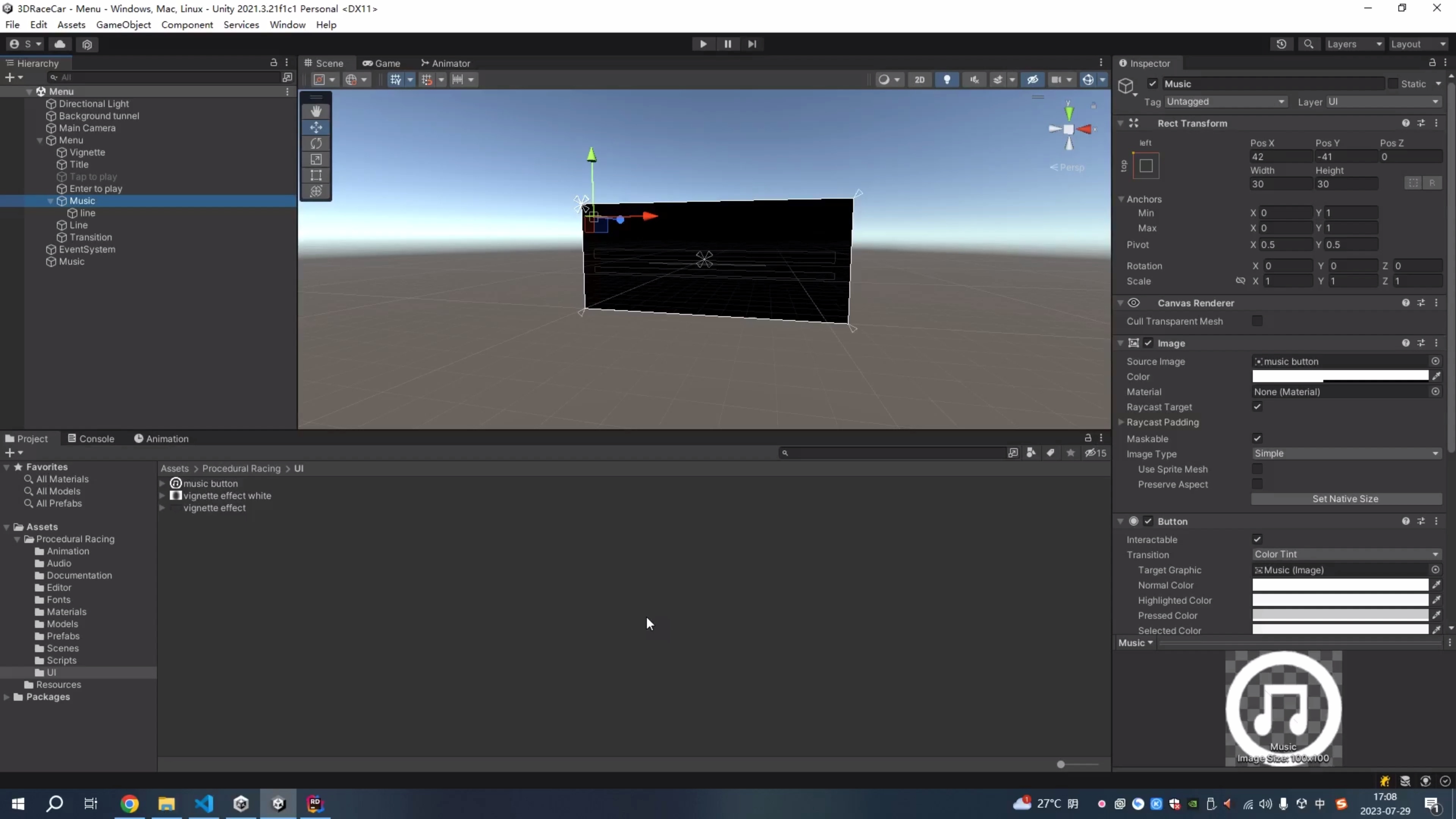Disable the Raycast Target checkbox

pos(1257,407)
